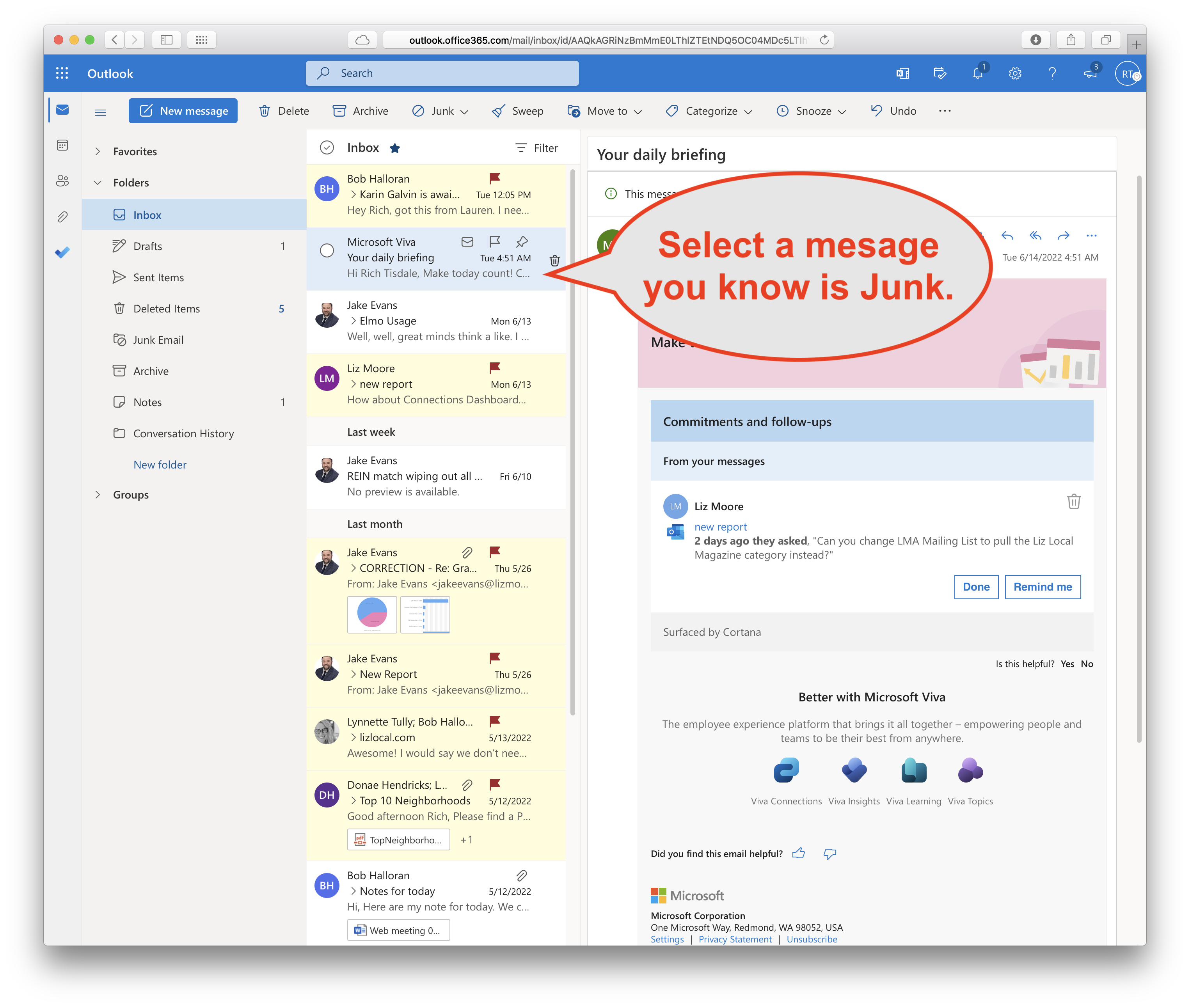The image size is (1190, 1008).
Task: Expand the Favorites section
Action: 98,151
